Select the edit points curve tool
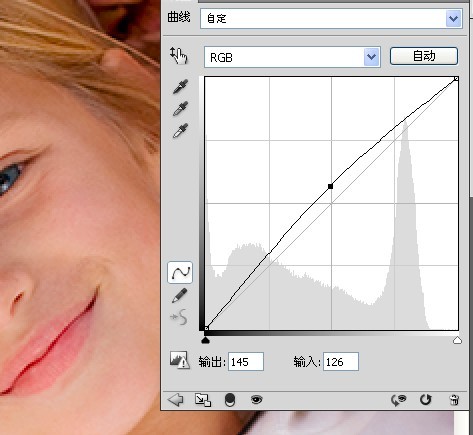The width and height of the screenshot is (473, 435). pos(180,273)
